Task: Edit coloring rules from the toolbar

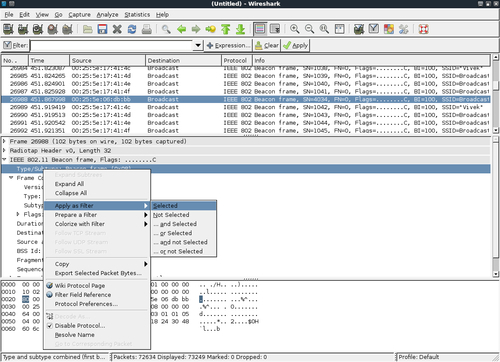Action: 389,29
